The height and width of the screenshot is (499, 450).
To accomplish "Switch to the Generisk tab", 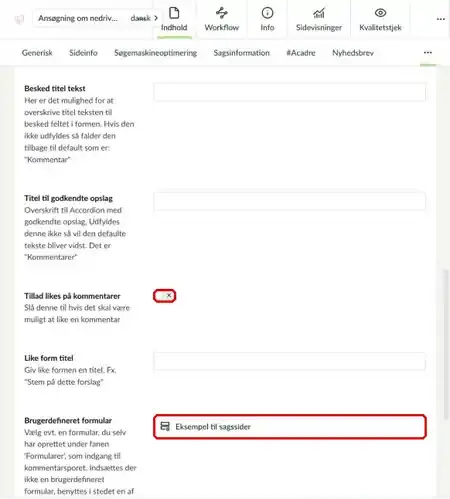I will 37,53.
